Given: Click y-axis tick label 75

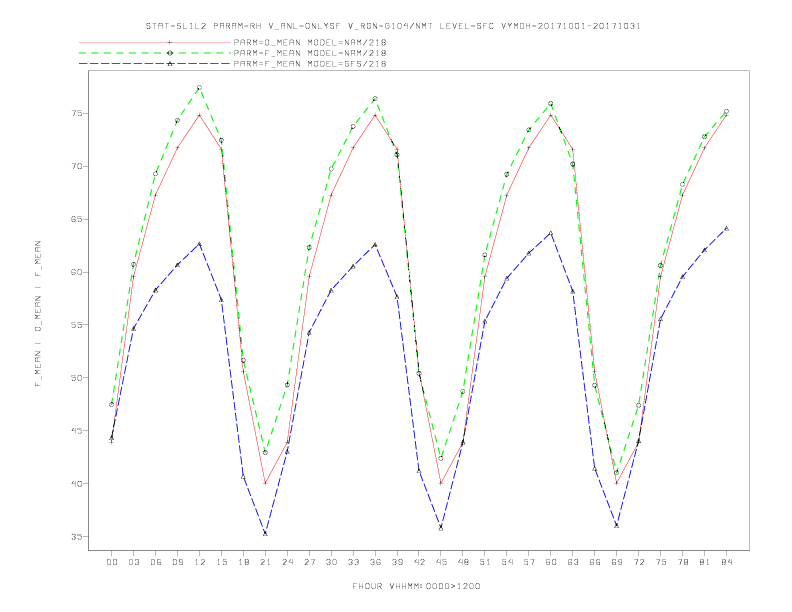Looking at the screenshot, I should click(77, 114).
